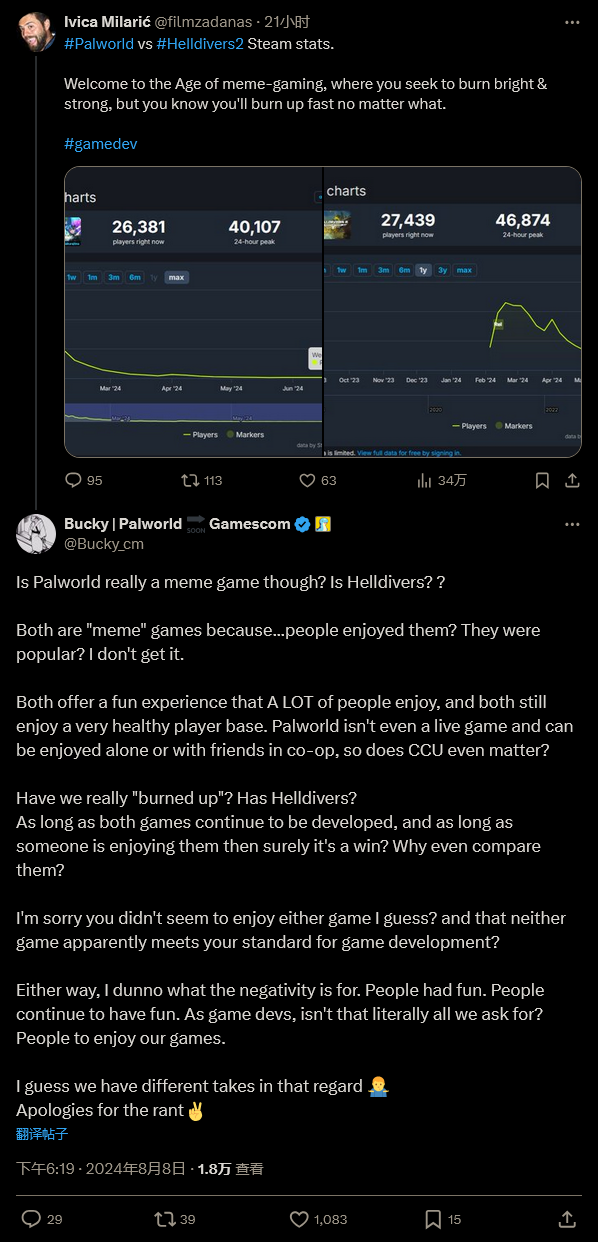Reply to Ivica Milarić's quoted tweet
This screenshot has width=598, height=1242.
(x=83, y=480)
